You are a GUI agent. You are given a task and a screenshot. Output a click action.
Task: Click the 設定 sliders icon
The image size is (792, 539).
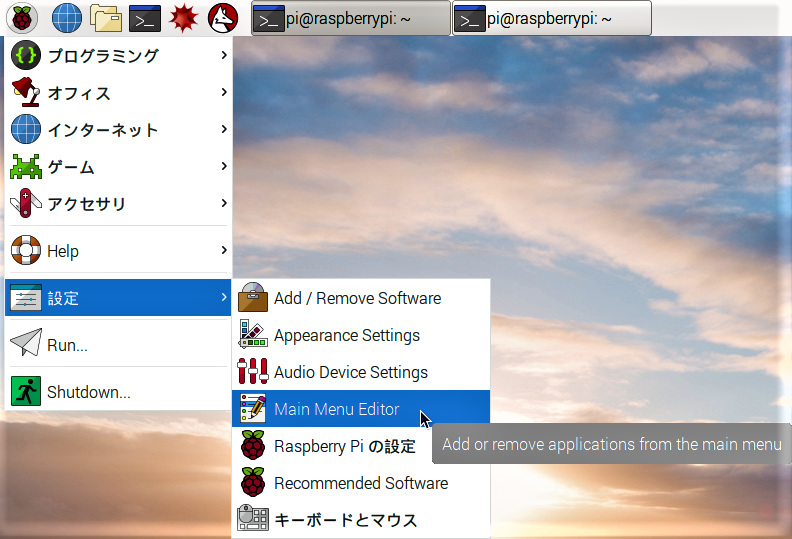tap(26, 298)
